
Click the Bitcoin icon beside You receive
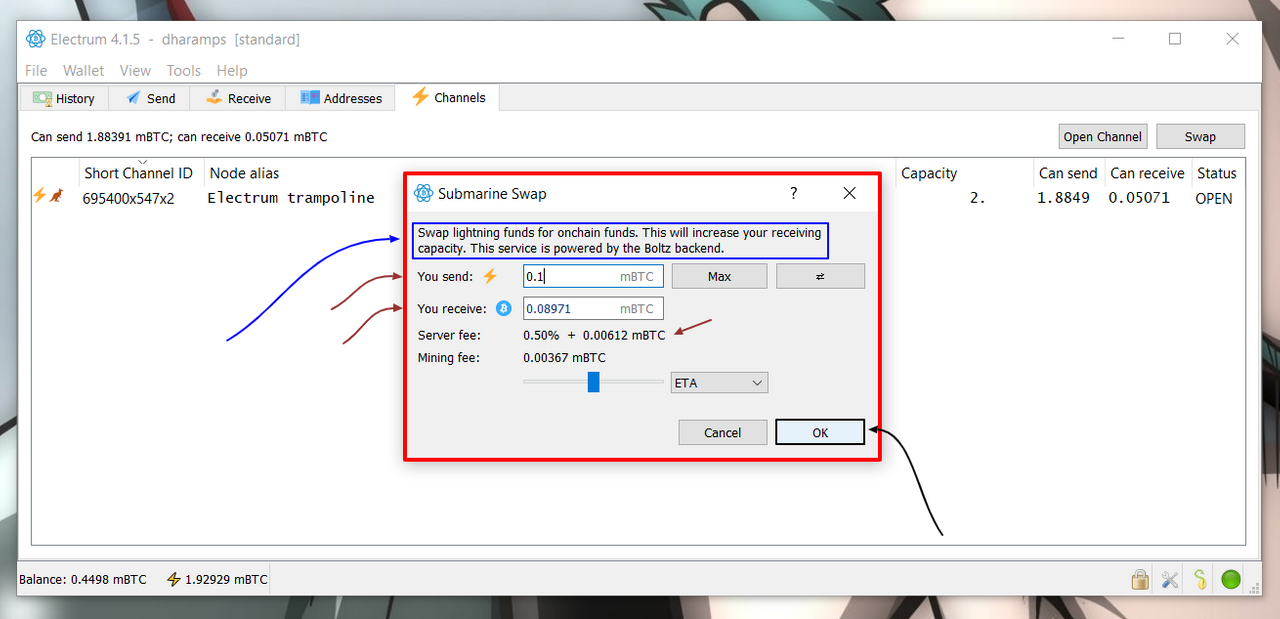pos(504,308)
